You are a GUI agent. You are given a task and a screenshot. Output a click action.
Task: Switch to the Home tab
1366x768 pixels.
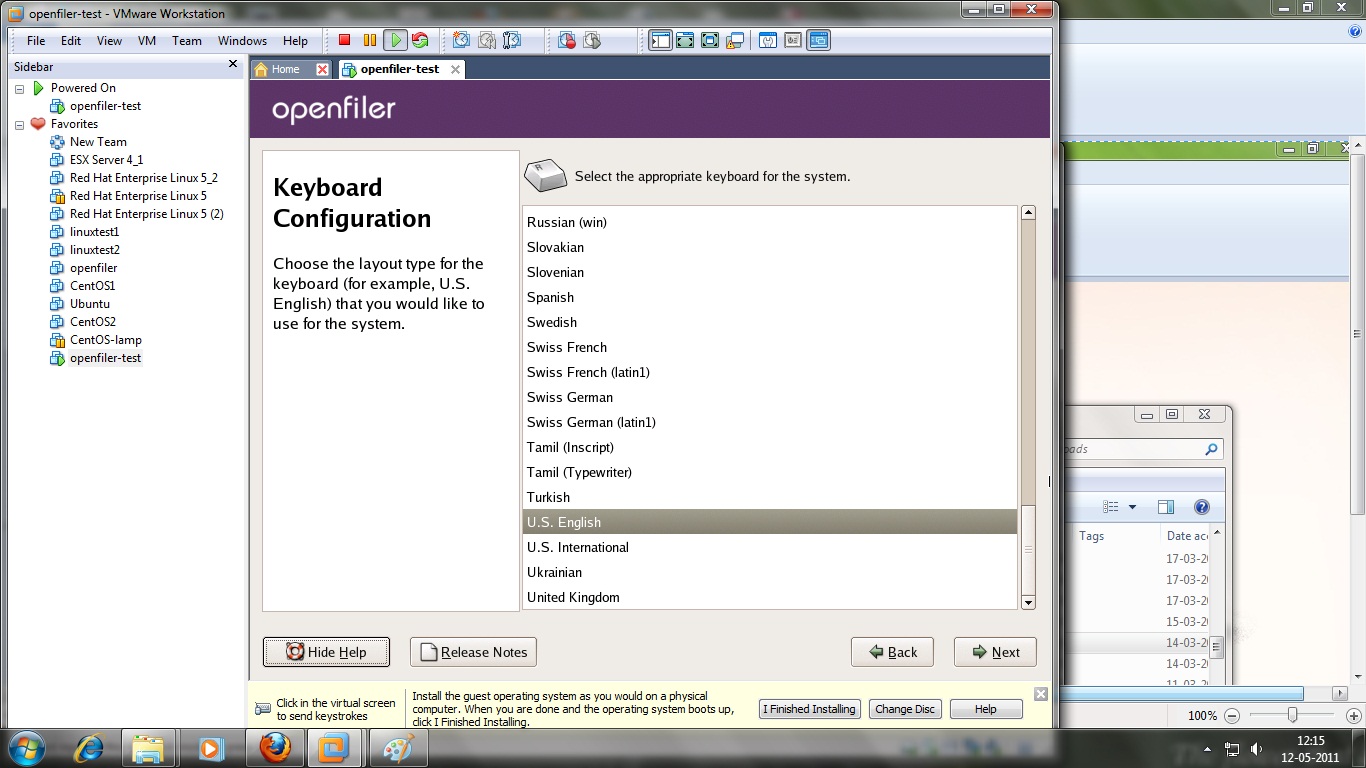tap(285, 69)
